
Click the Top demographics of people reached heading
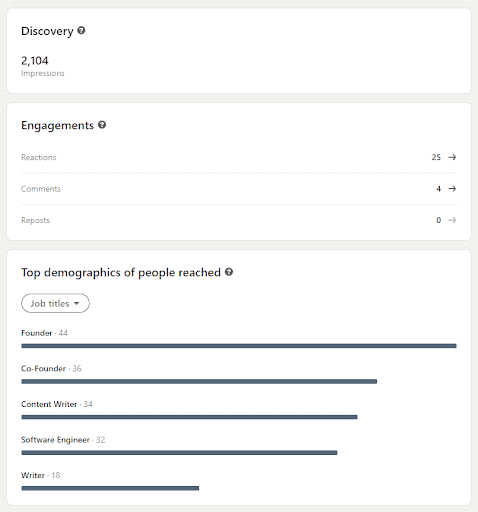coord(121,272)
